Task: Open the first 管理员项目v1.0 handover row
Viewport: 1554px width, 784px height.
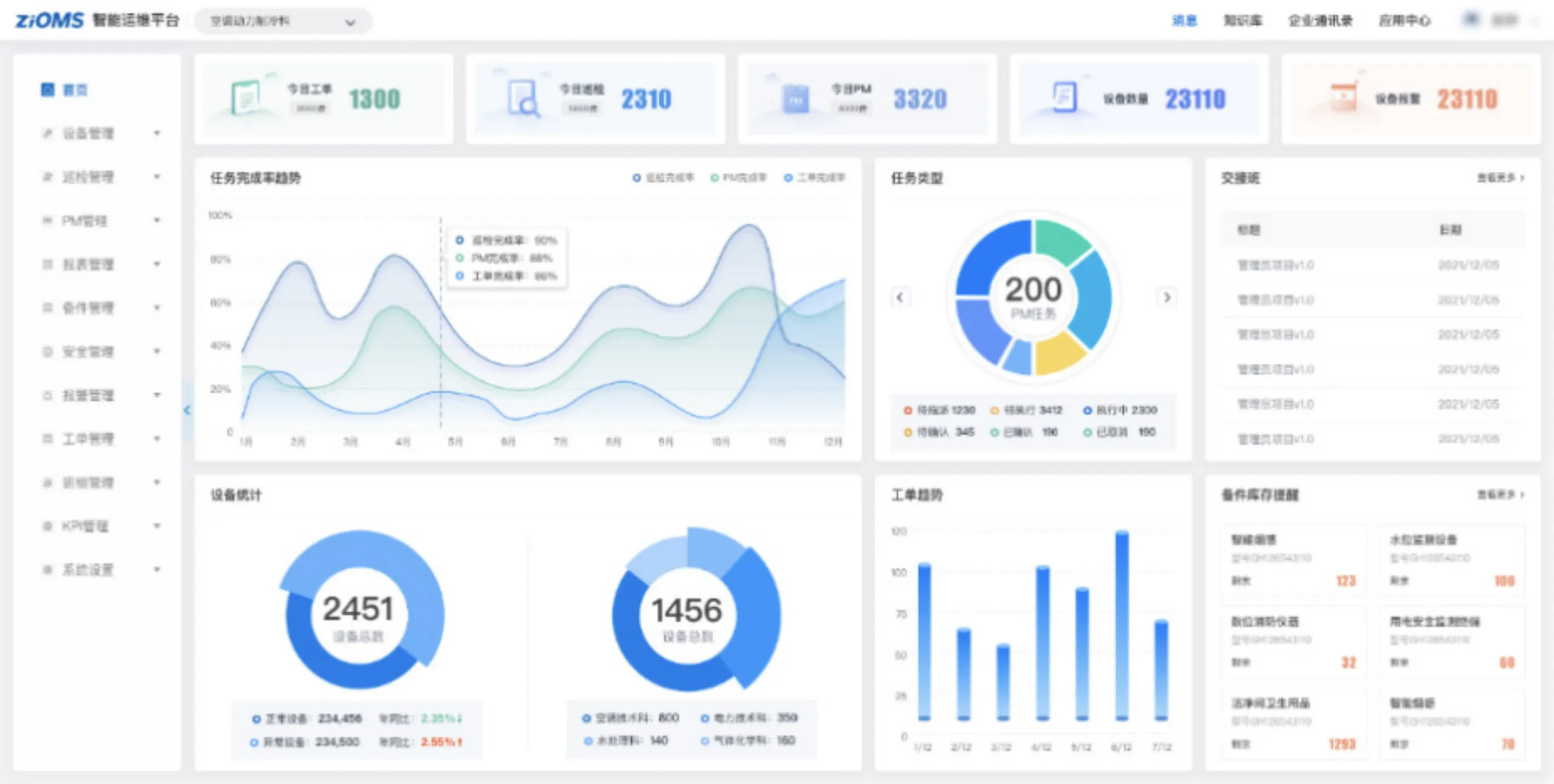Action: tap(1373, 265)
